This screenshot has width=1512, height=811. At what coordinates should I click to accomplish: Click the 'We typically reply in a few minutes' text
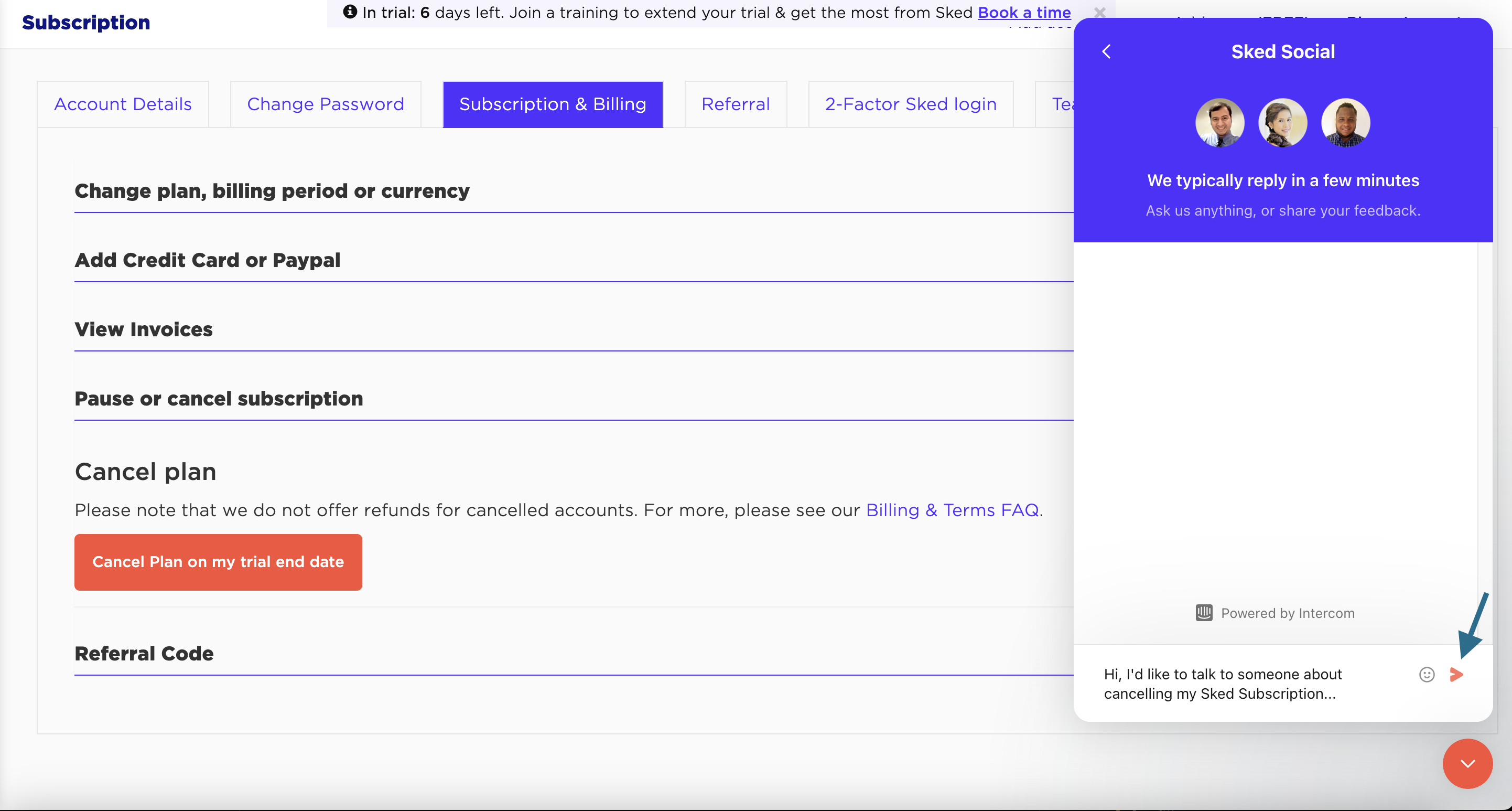[x=1282, y=180]
